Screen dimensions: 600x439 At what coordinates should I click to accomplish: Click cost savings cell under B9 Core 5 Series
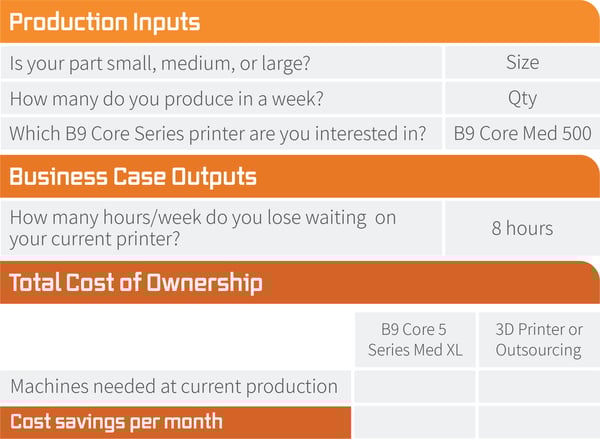coord(415,423)
